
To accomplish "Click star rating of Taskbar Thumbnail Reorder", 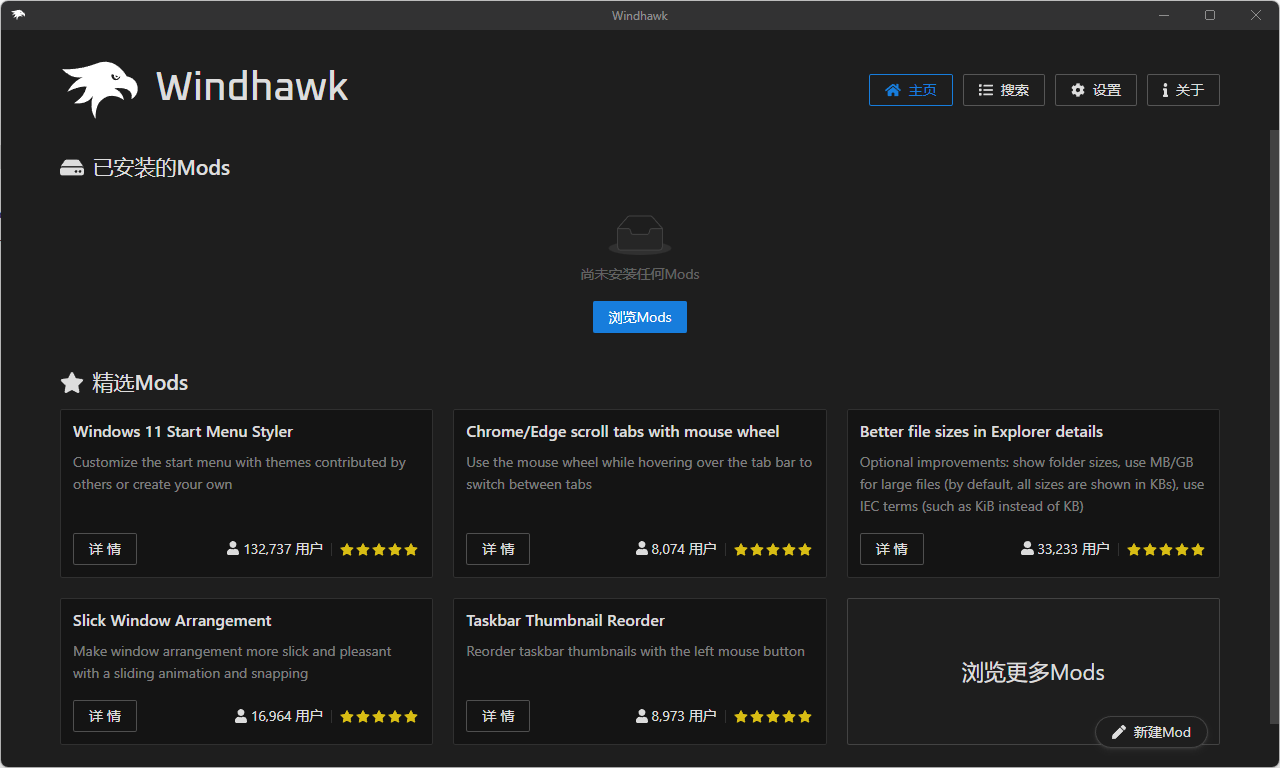I will [x=773, y=716].
